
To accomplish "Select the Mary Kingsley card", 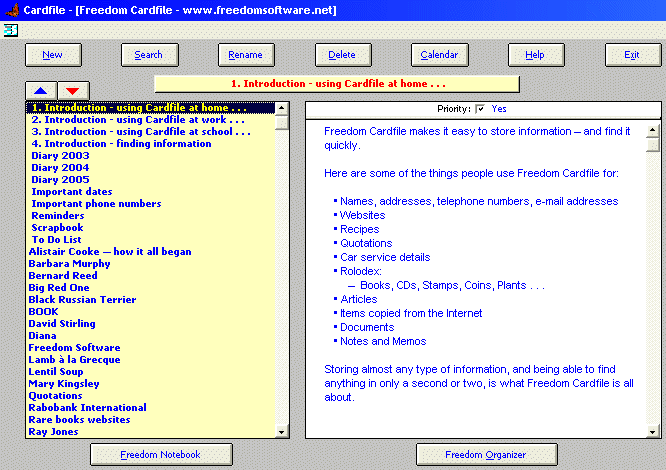I will [x=150, y=384].
